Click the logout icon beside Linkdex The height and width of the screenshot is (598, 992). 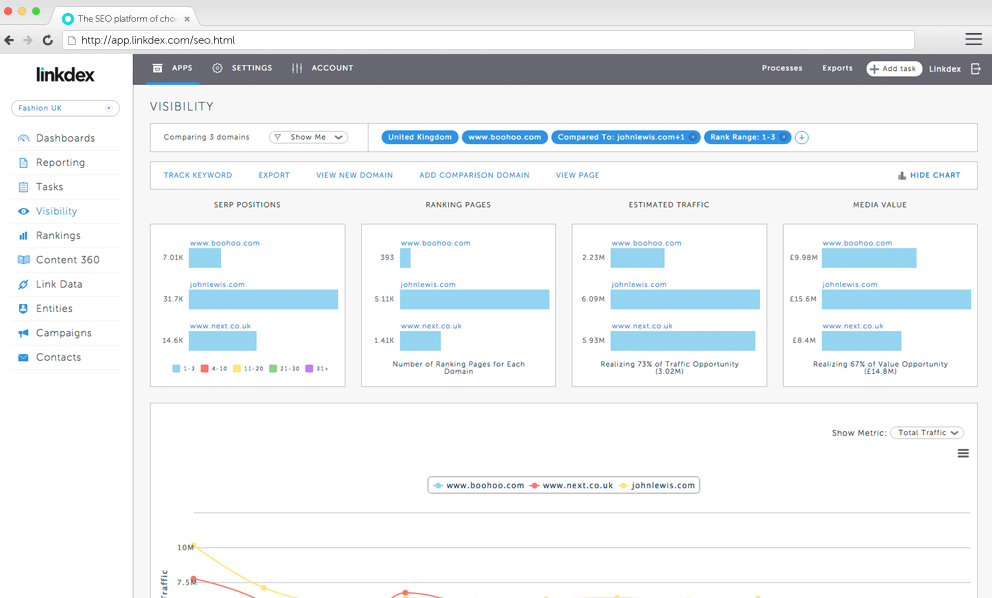(x=976, y=68)
